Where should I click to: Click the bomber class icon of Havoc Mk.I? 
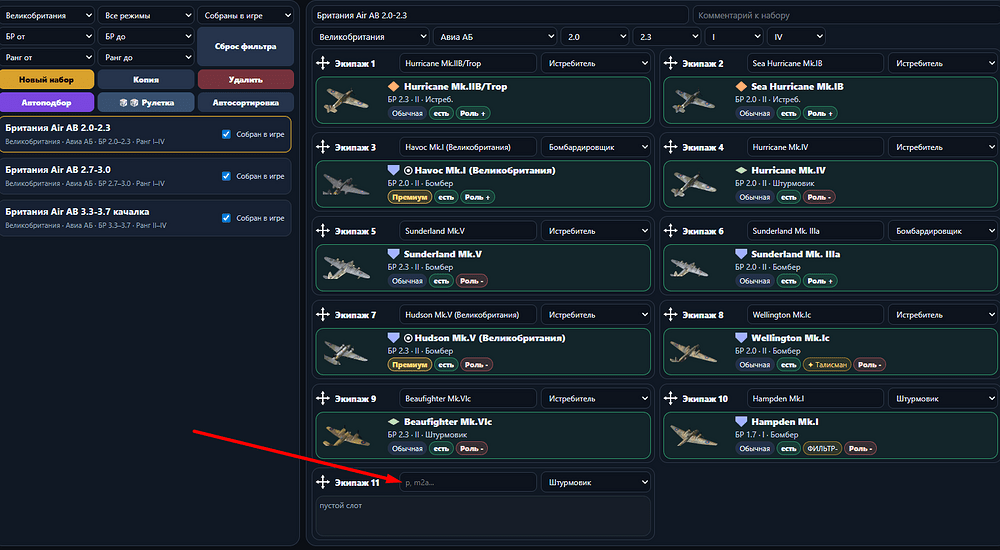[393, 170]
